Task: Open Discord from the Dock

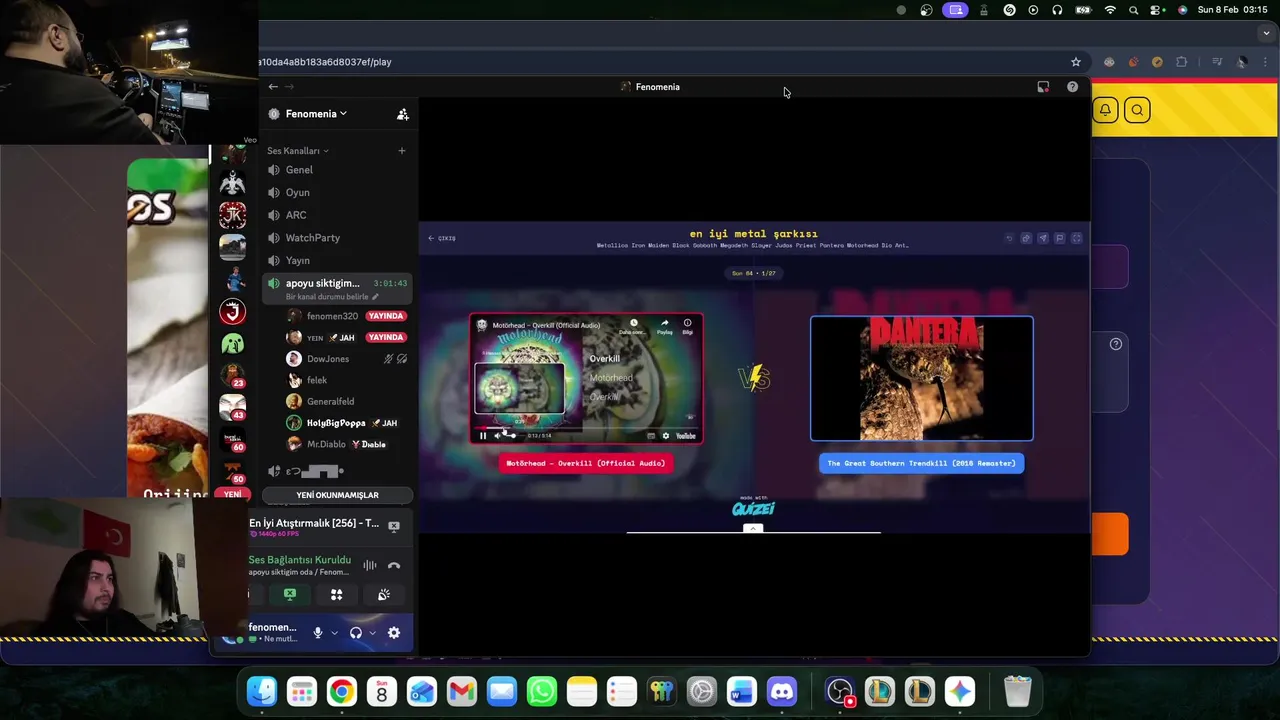Action: (x=782, y=691)
